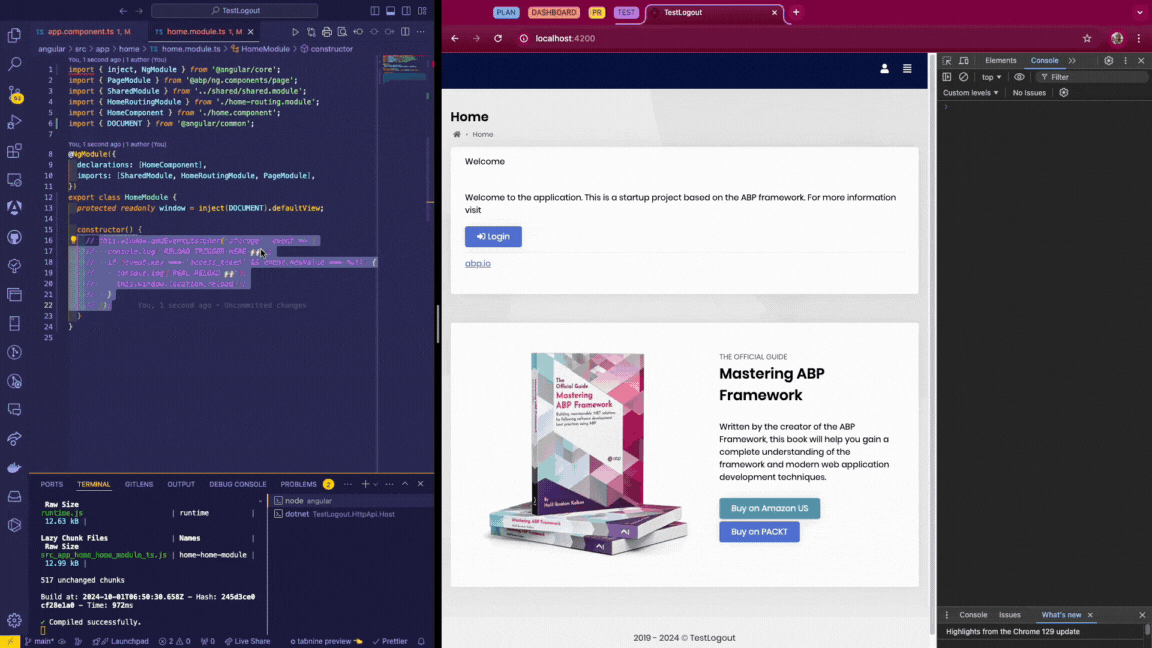Toggle the console sidebar panel

[x=947, y=77]
